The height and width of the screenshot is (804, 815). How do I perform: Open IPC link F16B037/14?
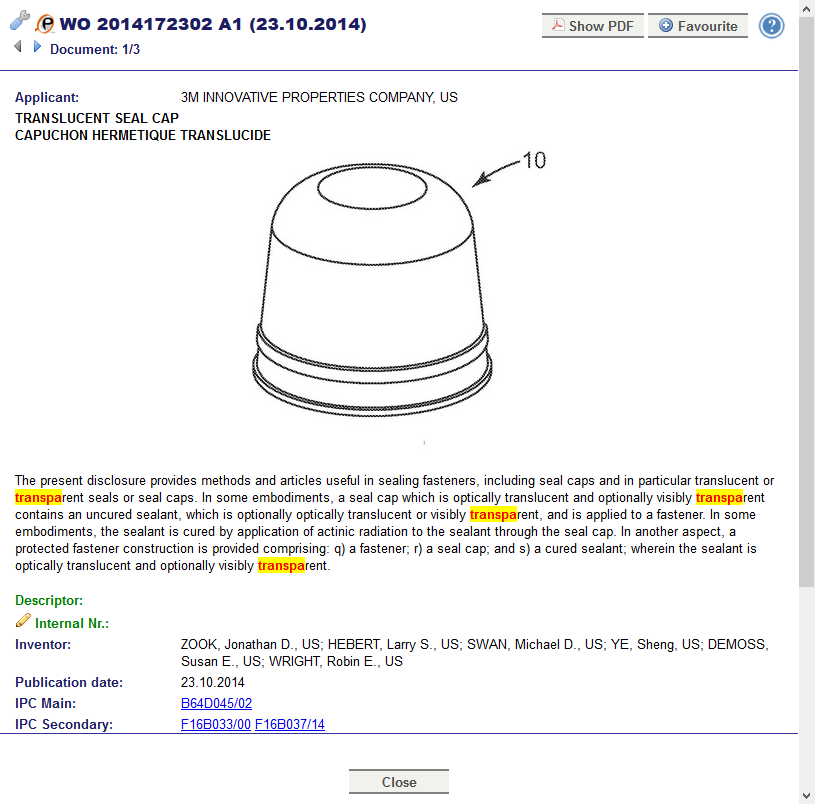pos(290,724)
